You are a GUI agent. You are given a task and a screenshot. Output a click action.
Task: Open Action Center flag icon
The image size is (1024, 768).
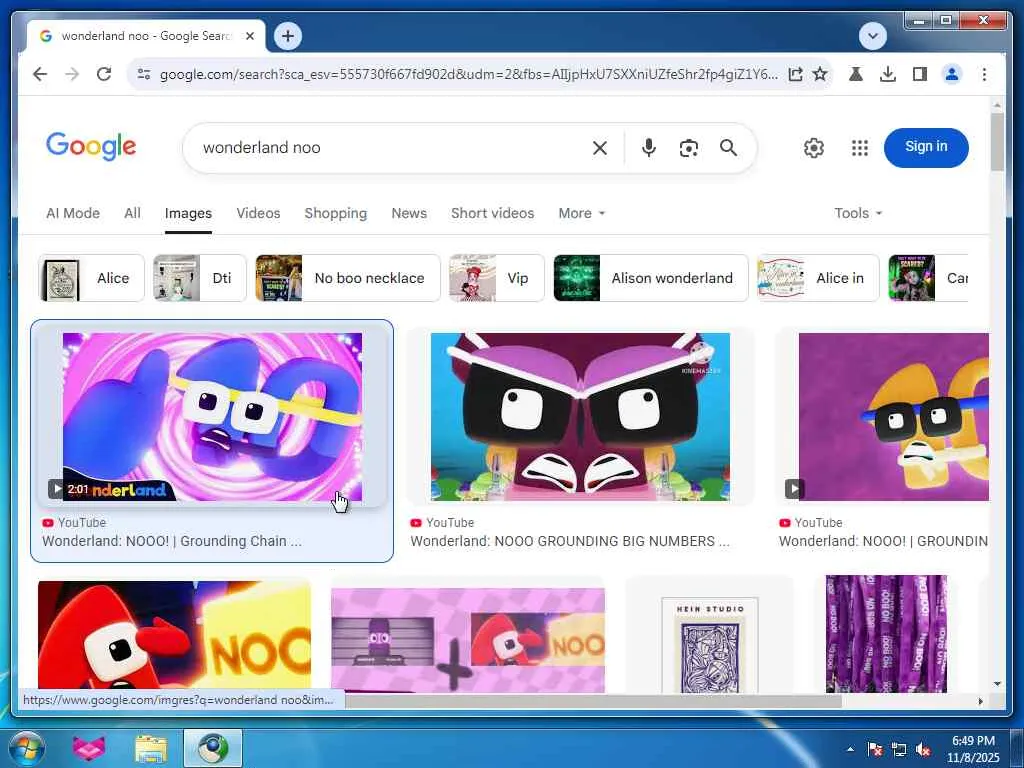(x=874, y=749)
